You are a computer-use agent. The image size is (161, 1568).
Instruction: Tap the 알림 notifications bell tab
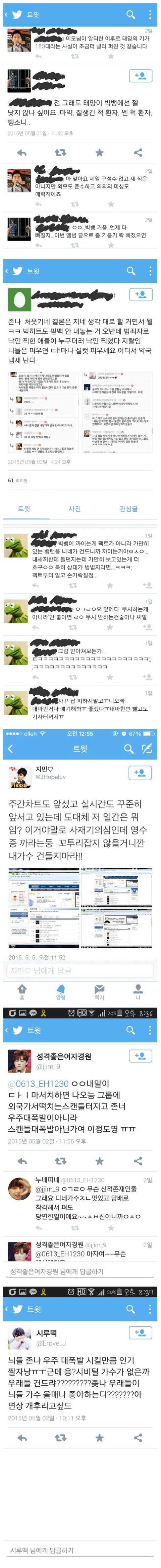pyautogui.click(x=60, y=991)
